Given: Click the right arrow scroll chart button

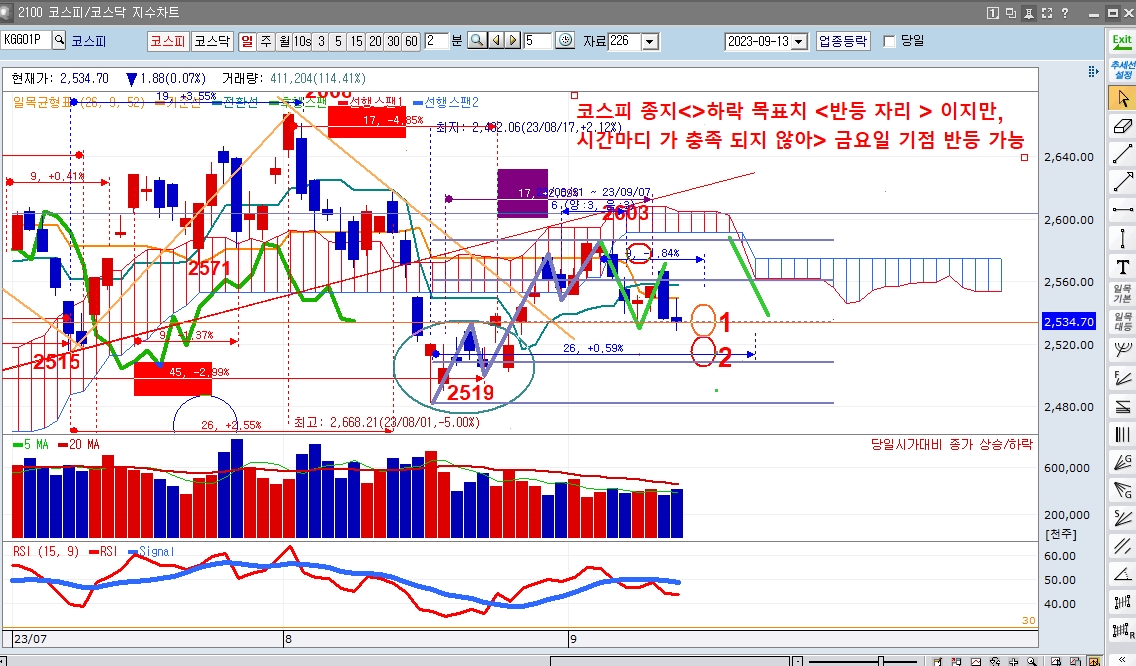Looking at the screenshot, I should [513, 41].
